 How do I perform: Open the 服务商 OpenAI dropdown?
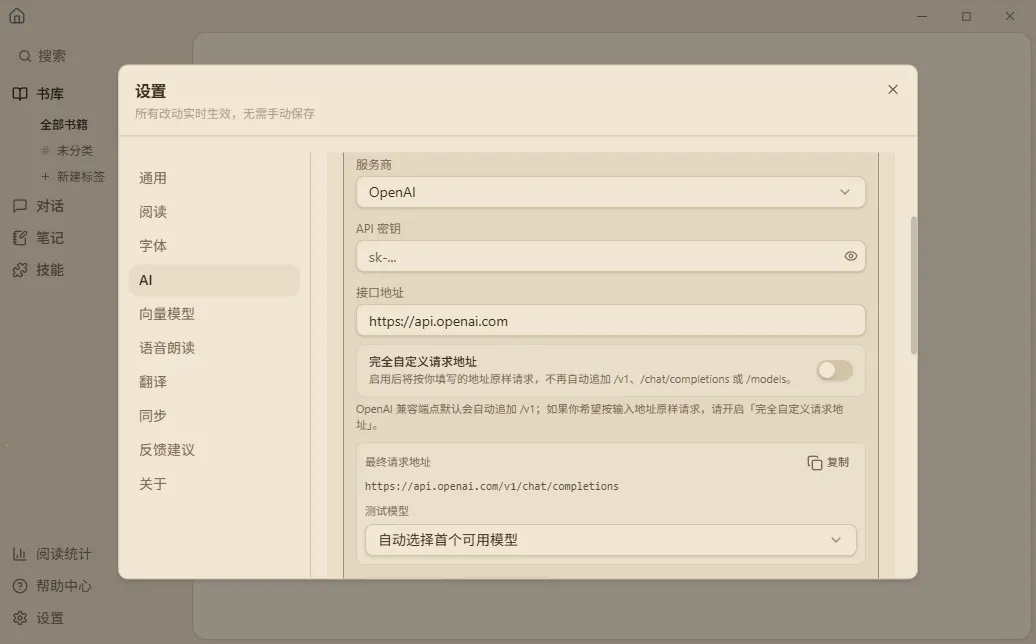(610, 192)
